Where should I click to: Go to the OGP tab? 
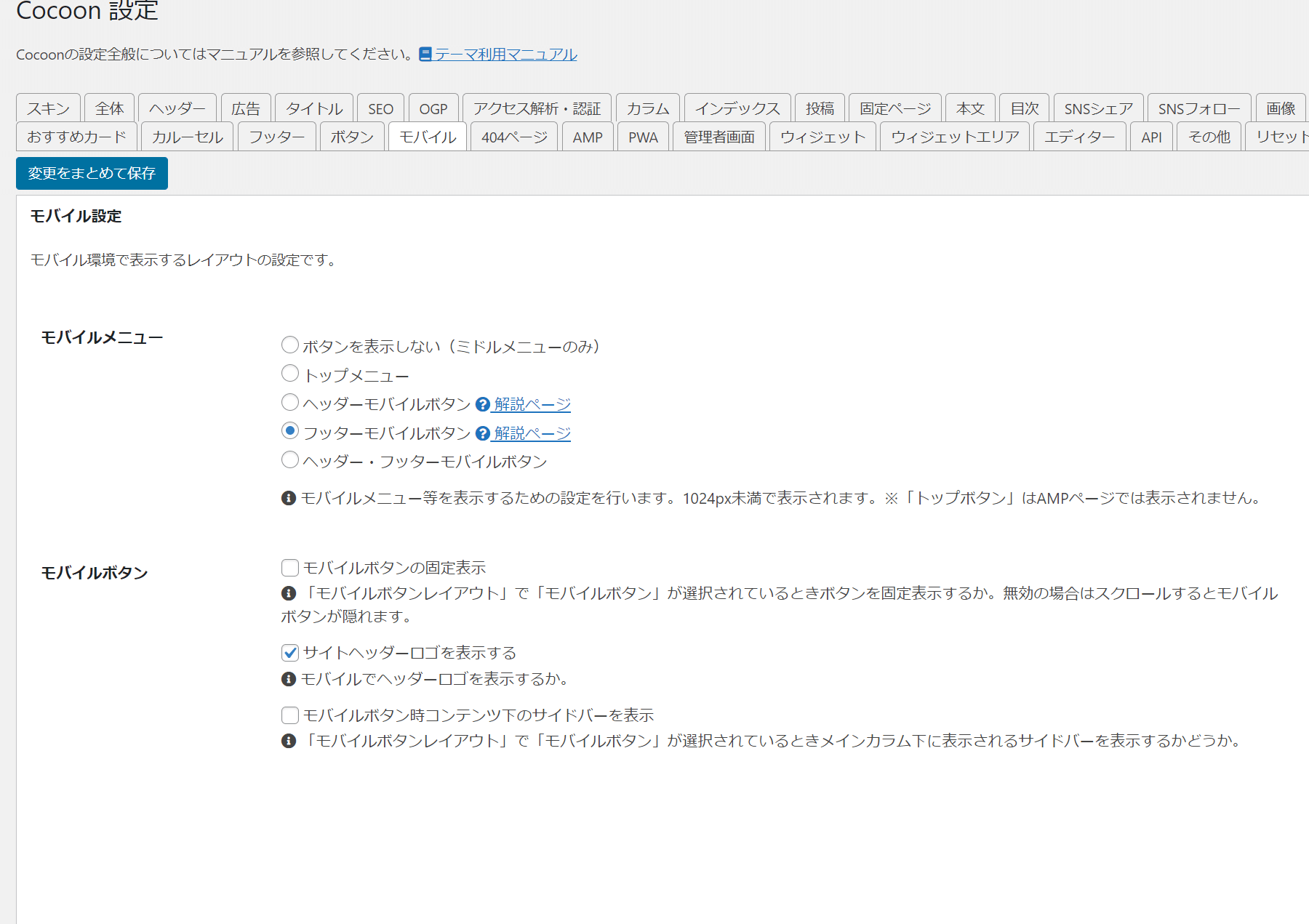pyautogui.click(x=433, y=108)
